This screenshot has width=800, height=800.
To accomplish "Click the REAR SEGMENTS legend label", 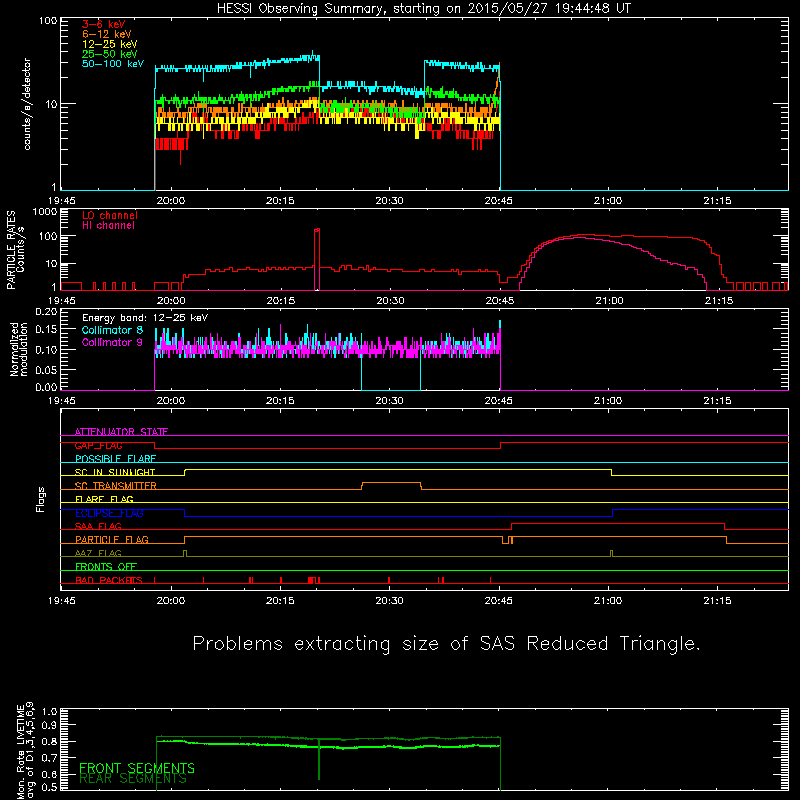I will tap(133, 779).
